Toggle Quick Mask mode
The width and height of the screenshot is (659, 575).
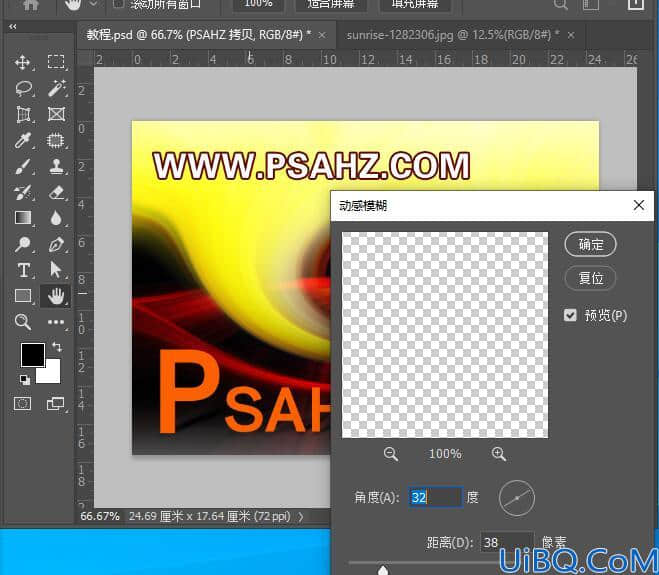click(x=23, y=404)
